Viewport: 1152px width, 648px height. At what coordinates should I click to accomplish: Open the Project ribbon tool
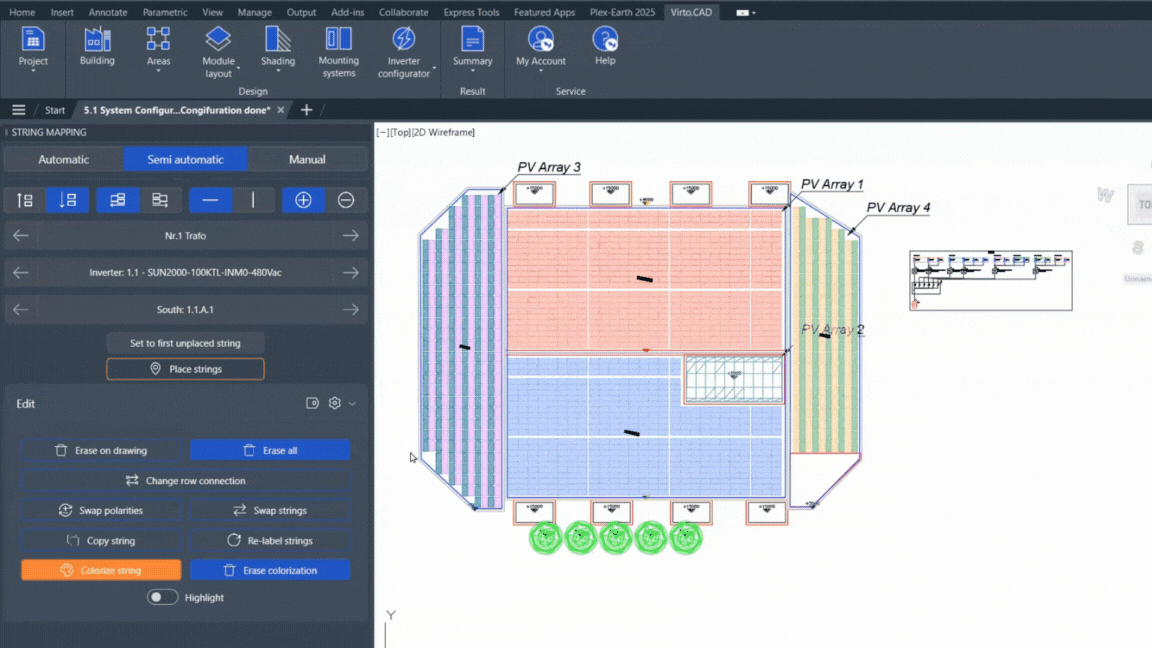(33, 48)
